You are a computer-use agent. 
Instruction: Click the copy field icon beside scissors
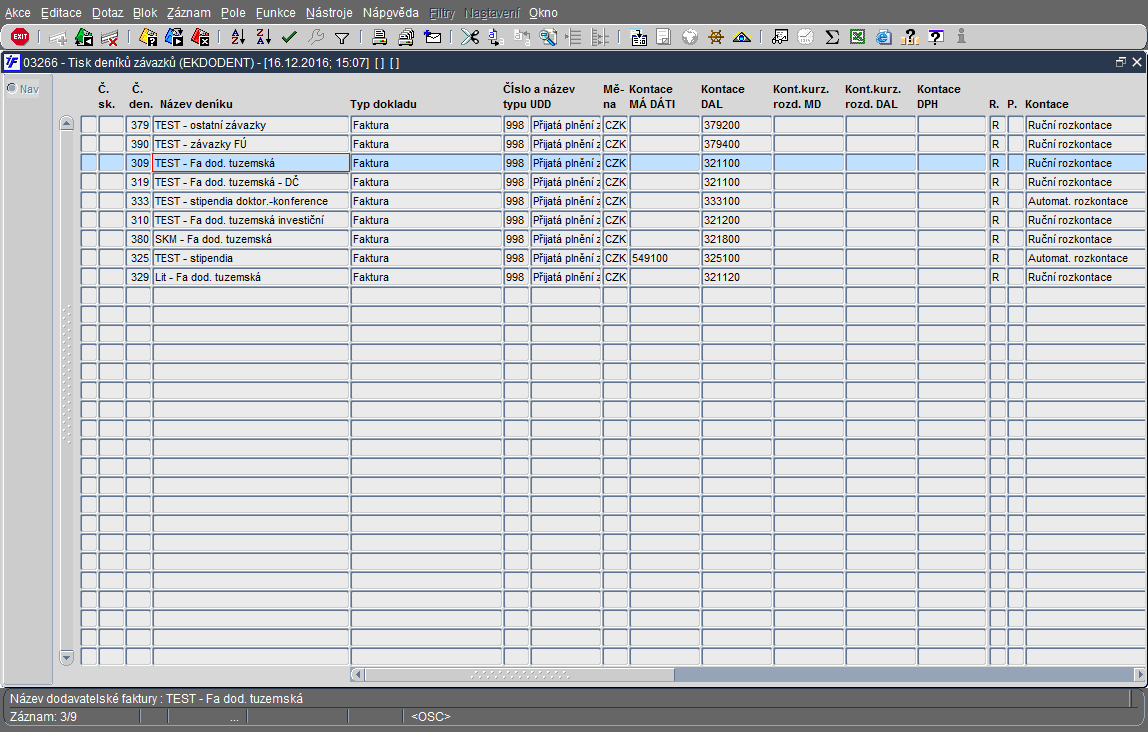(x=496, y=37)
